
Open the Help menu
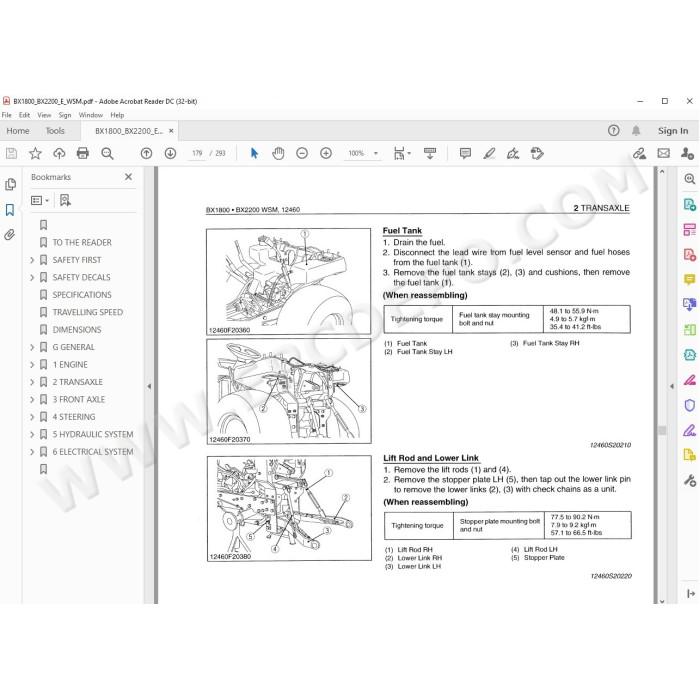(x=117, y=115)
